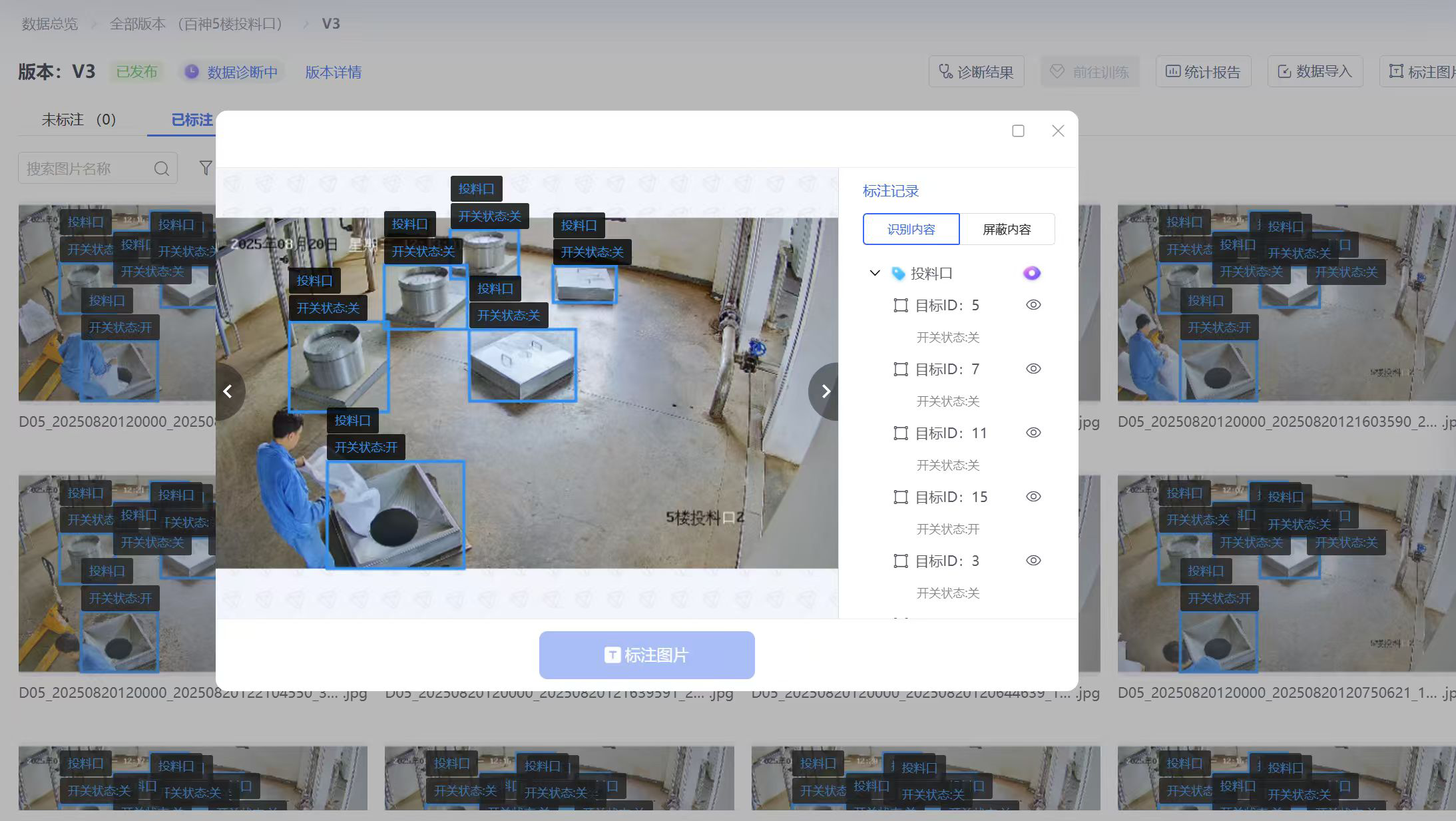Open the 诊断结果 button
This screenshot has height=821, width=1456.
tap(976, 72)
